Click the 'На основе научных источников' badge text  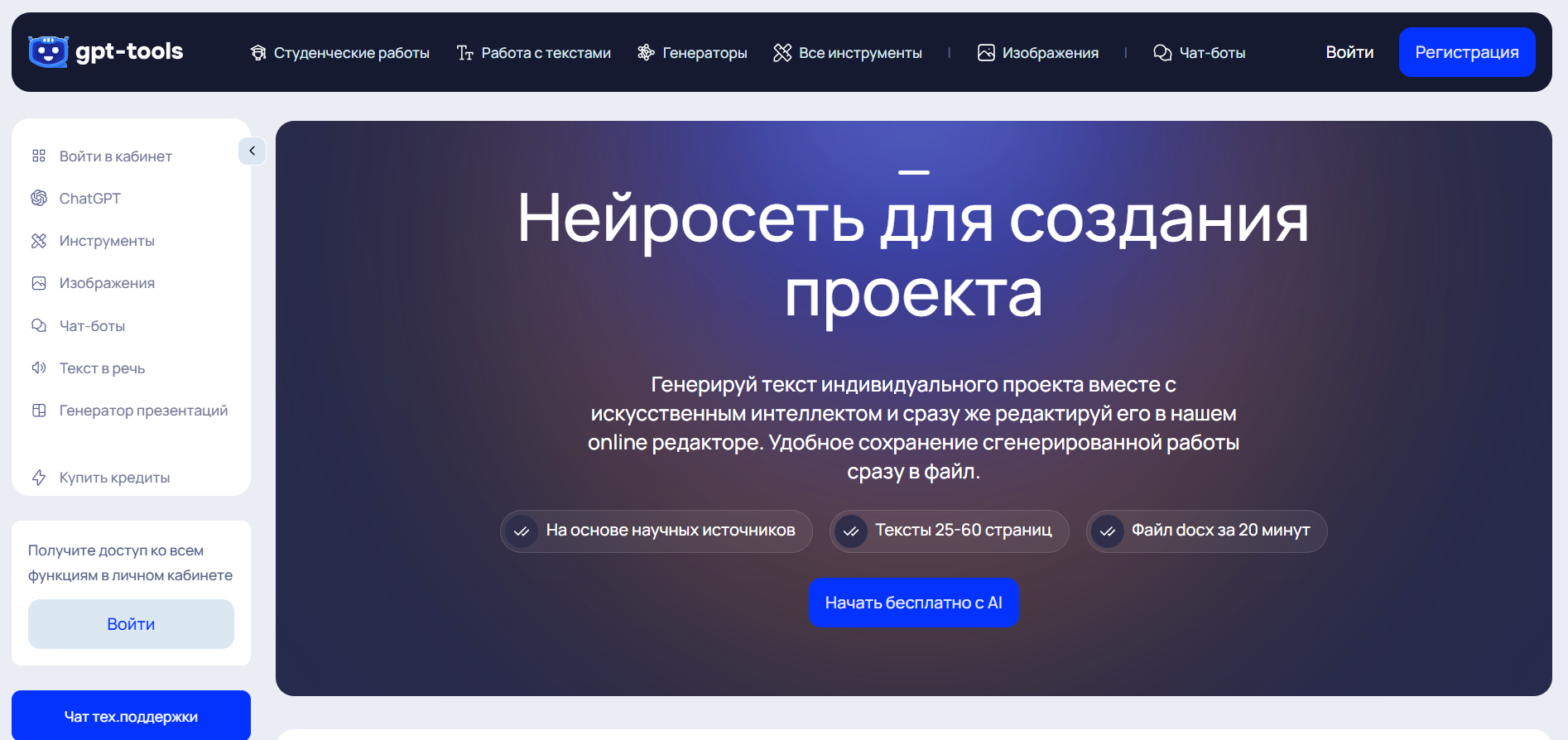[x=671, y=531]
